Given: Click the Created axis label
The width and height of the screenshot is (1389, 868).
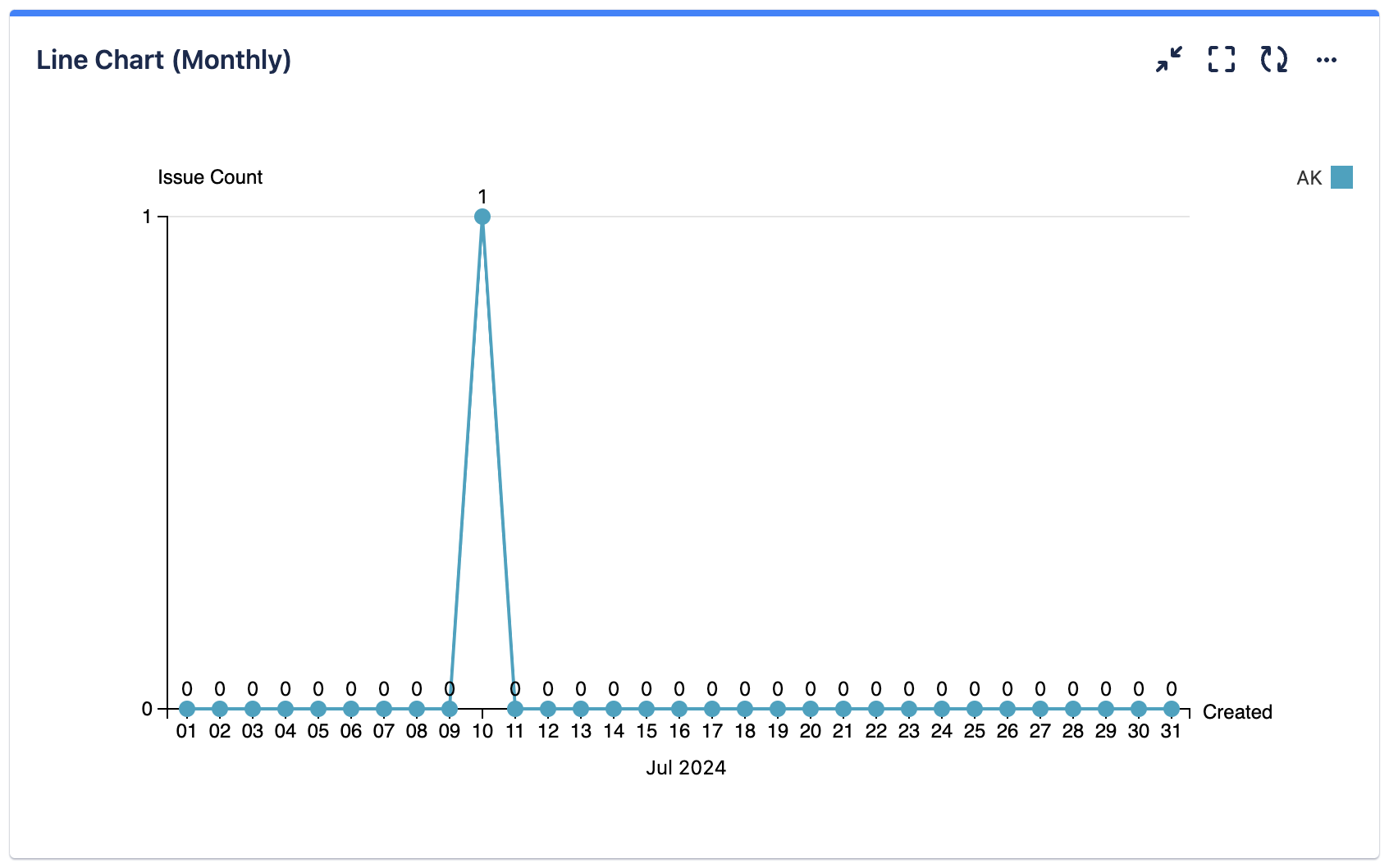Looking at the screenshot, I should pyautogui.click(x=1236, y=712).
